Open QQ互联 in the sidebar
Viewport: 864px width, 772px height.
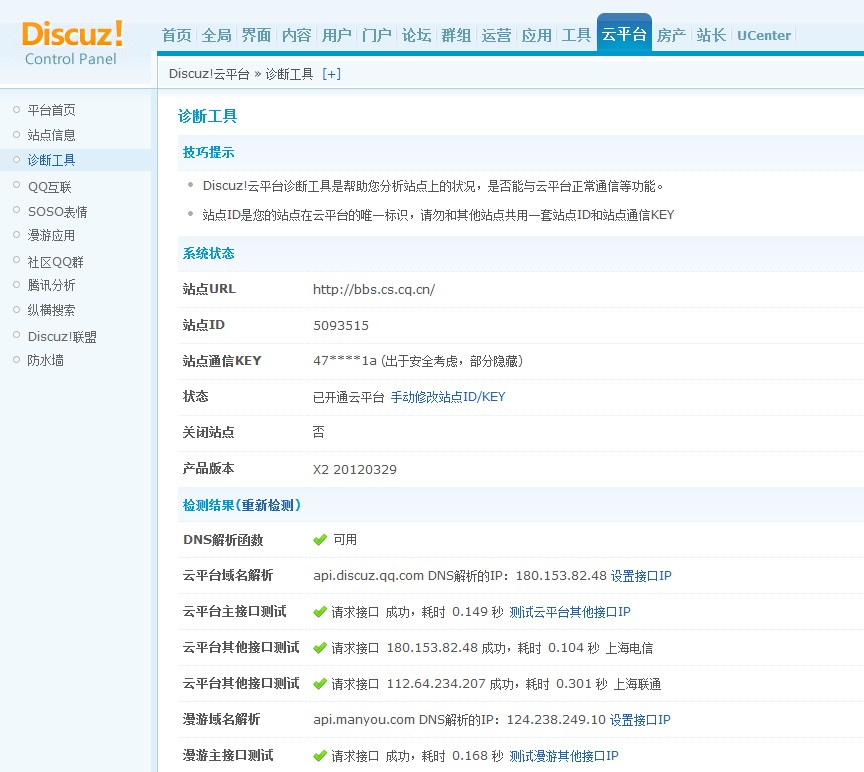click(50, 187)
